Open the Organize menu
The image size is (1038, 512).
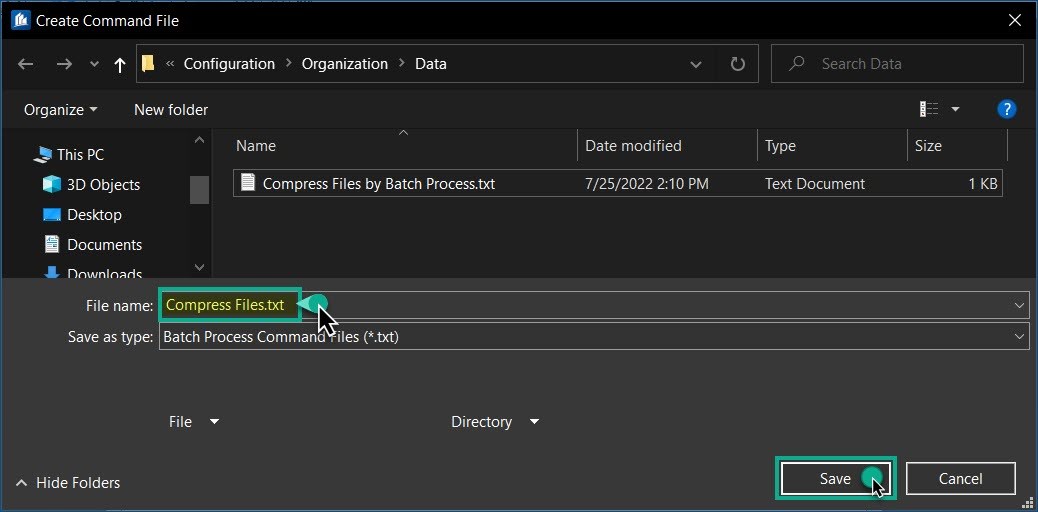click(x=60, y=109)
